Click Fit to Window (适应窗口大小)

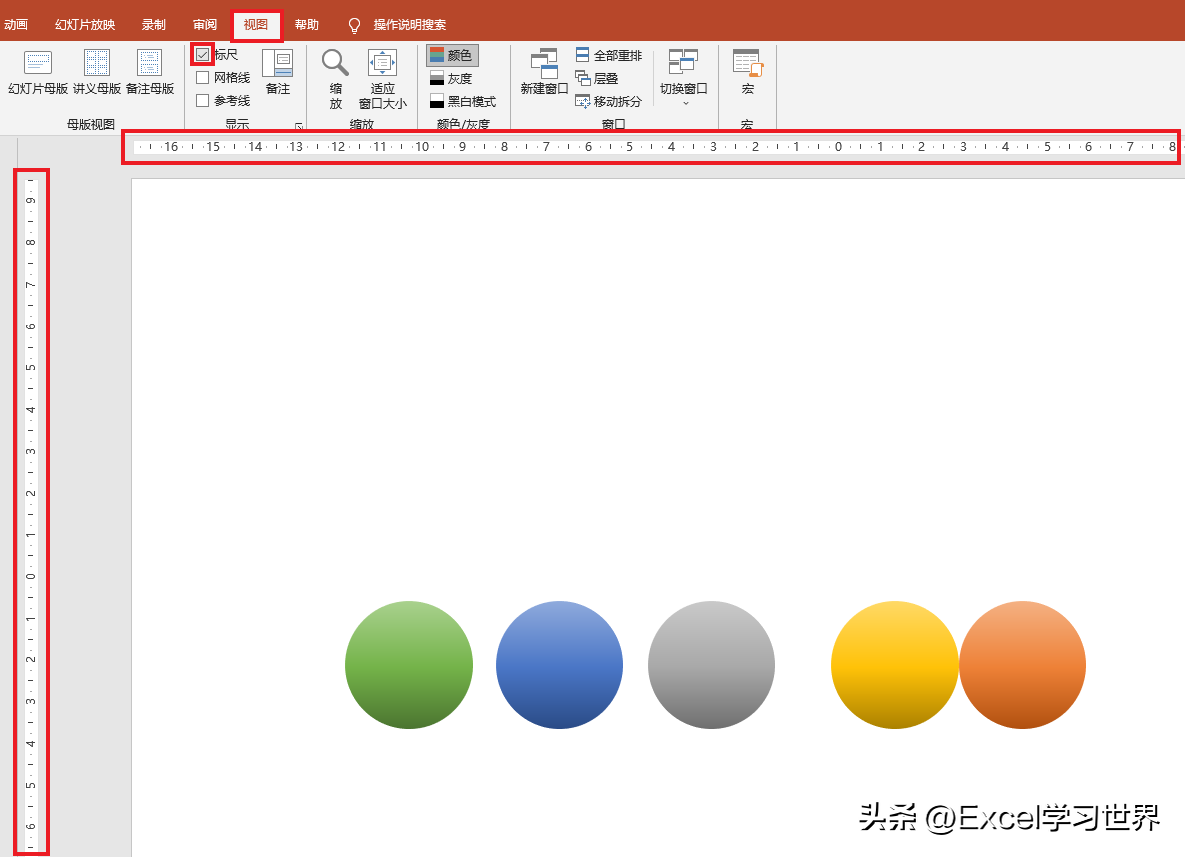382,79
